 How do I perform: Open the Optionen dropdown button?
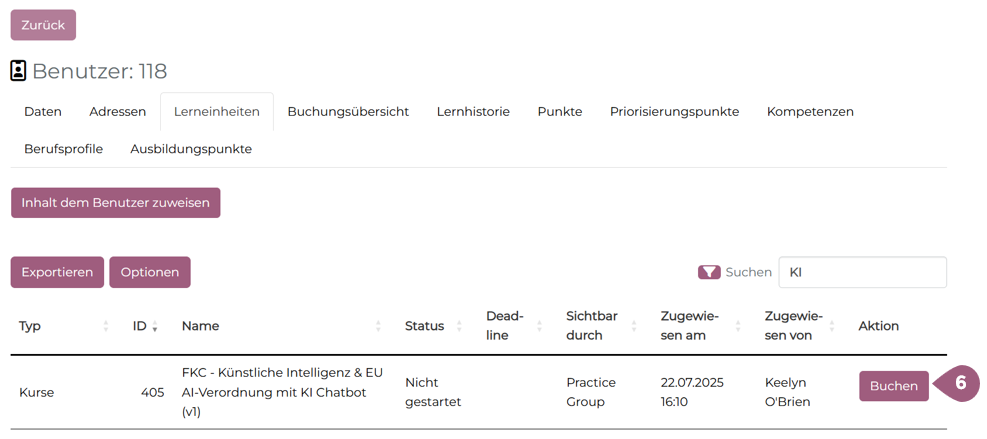pos(149,272)
